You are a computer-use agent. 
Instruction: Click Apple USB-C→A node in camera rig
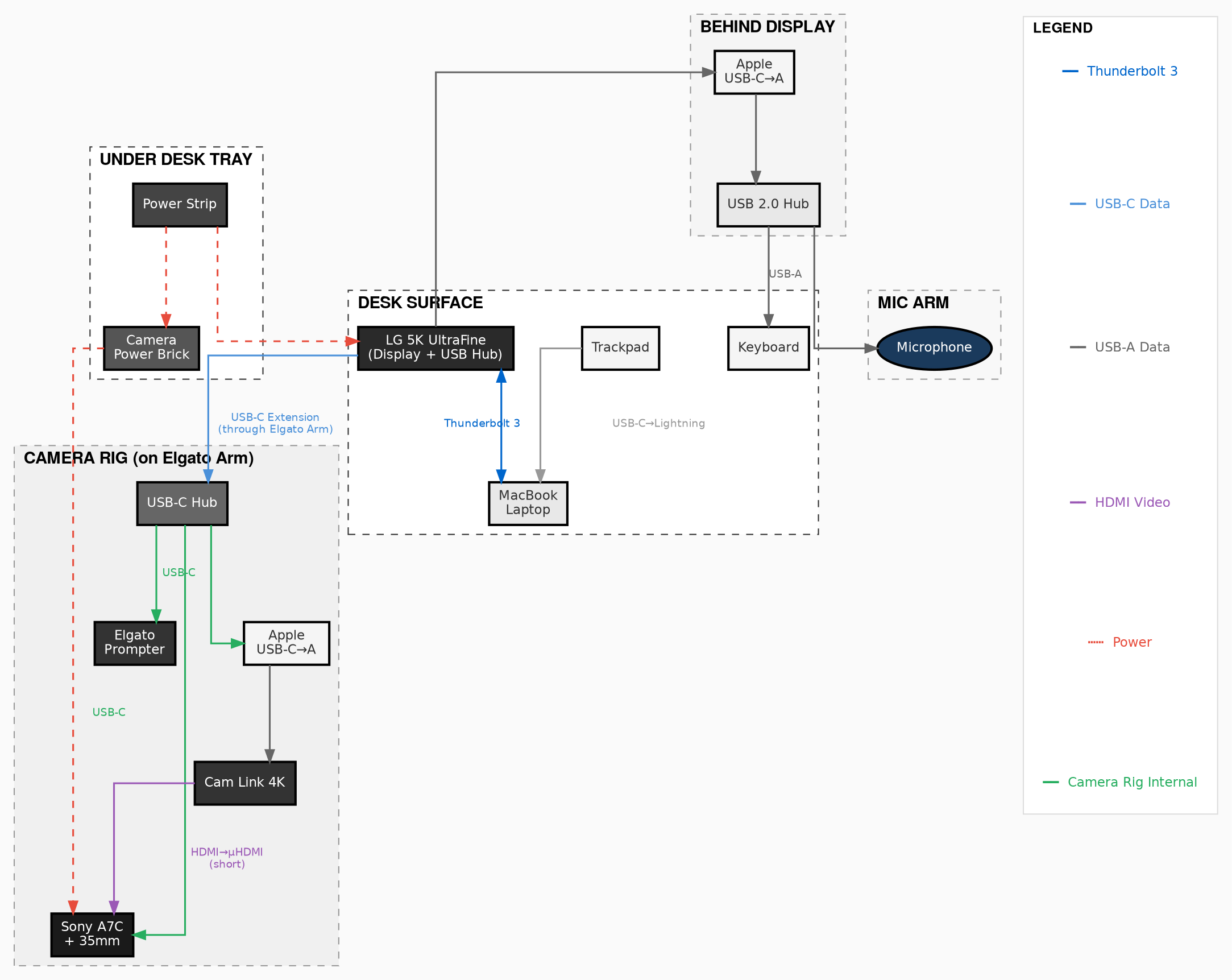tap(286, 643)
